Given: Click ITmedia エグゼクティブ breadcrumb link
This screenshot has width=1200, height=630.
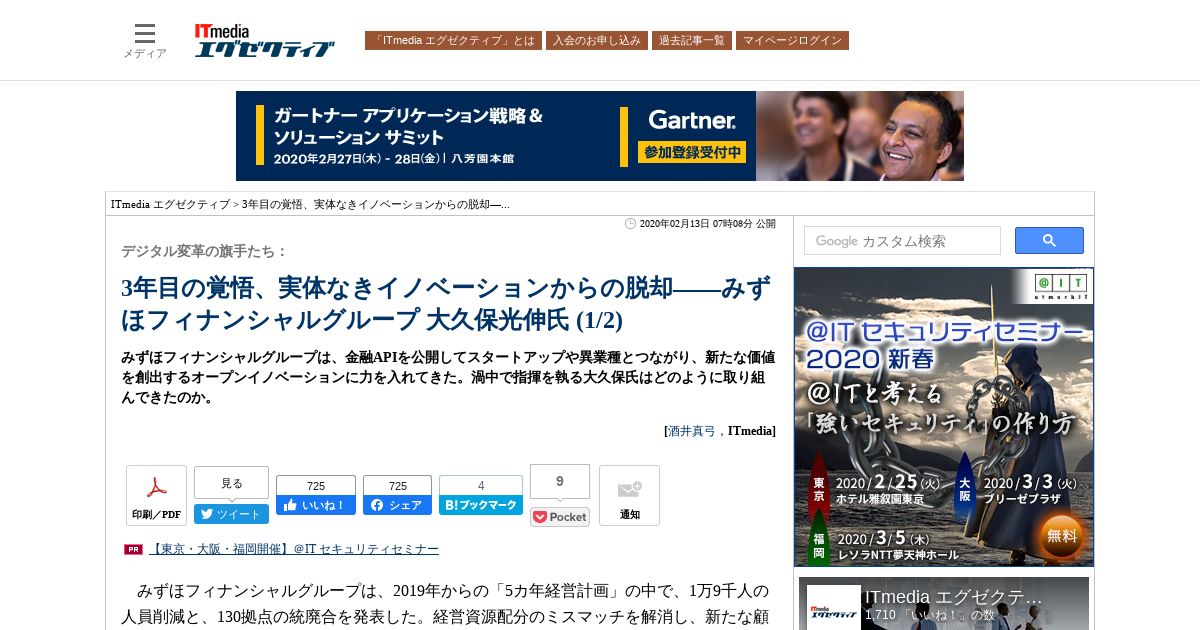Looking at the screenshot, I should 170,204.
